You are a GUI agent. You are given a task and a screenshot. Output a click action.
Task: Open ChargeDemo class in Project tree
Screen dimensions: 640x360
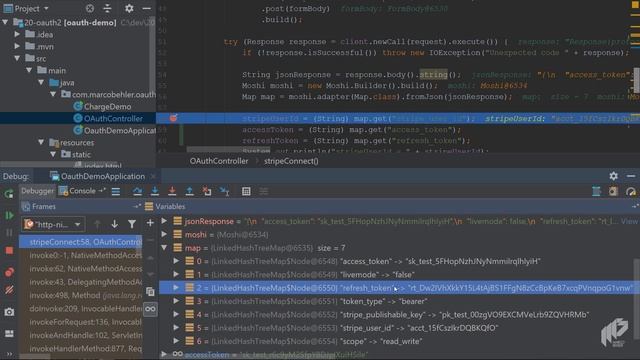click(107, 107)
